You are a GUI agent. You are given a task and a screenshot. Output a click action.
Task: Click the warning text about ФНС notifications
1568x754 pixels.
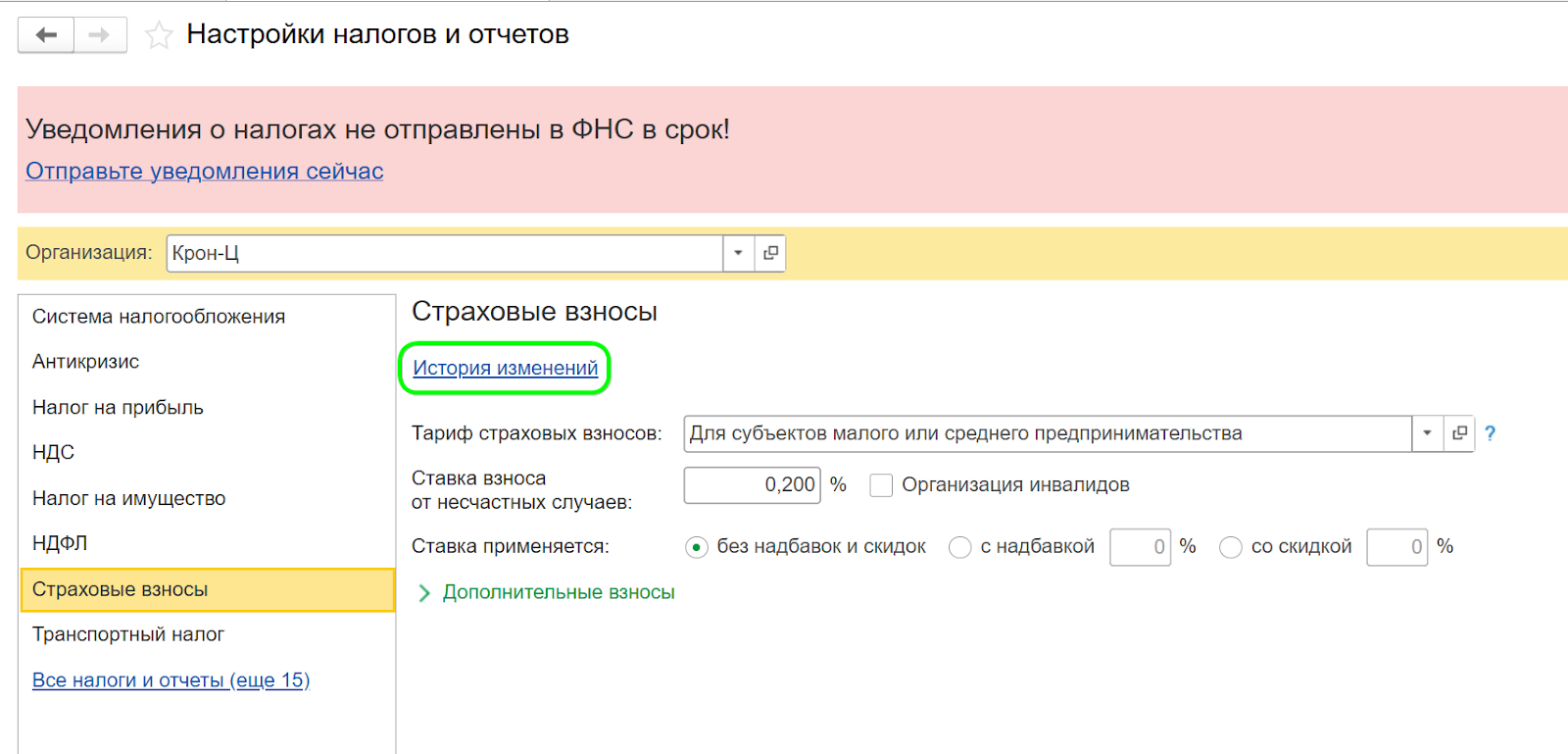377,129
